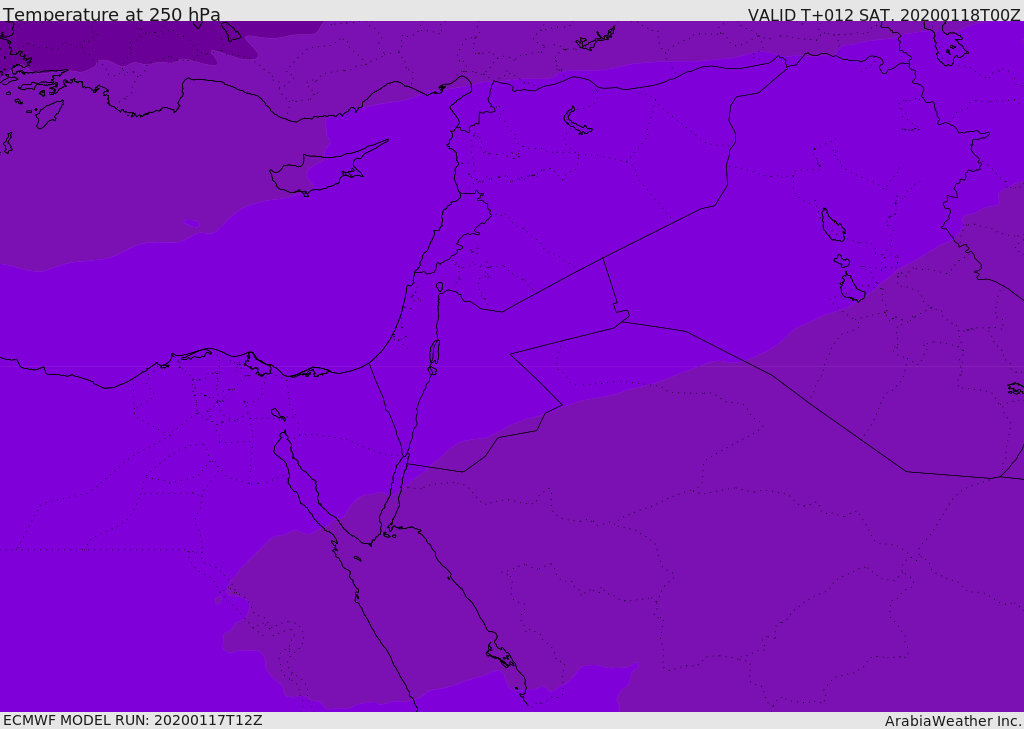Click the 'VALID T+012 SAT. 20200118T00Z' label
This screenshot has width=1024, height=729.
tap(884, 15)
